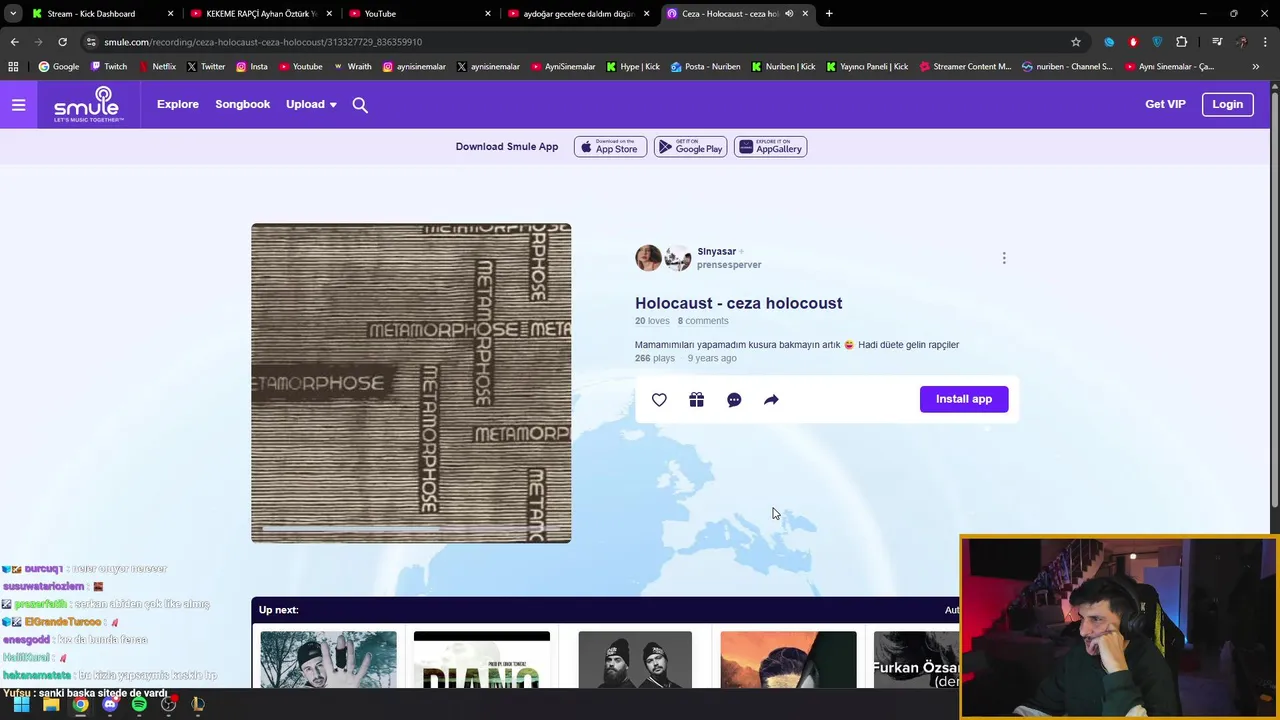
Task: View site information icon in address bar
Action: point(91,42)
